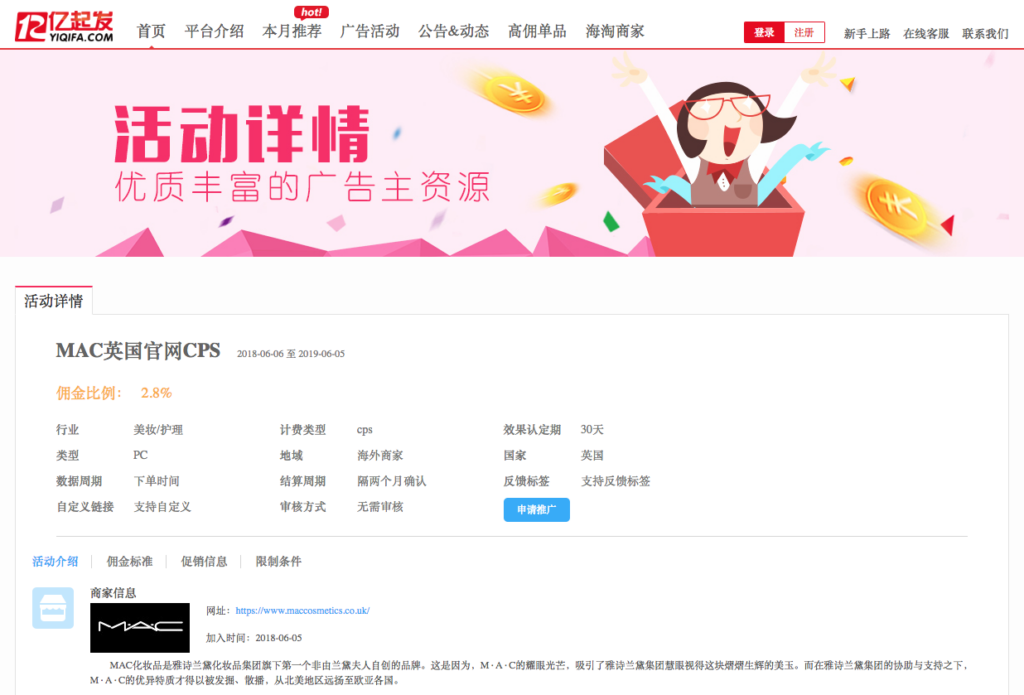
Task: Click the billing type value cps
Action: 364,430
